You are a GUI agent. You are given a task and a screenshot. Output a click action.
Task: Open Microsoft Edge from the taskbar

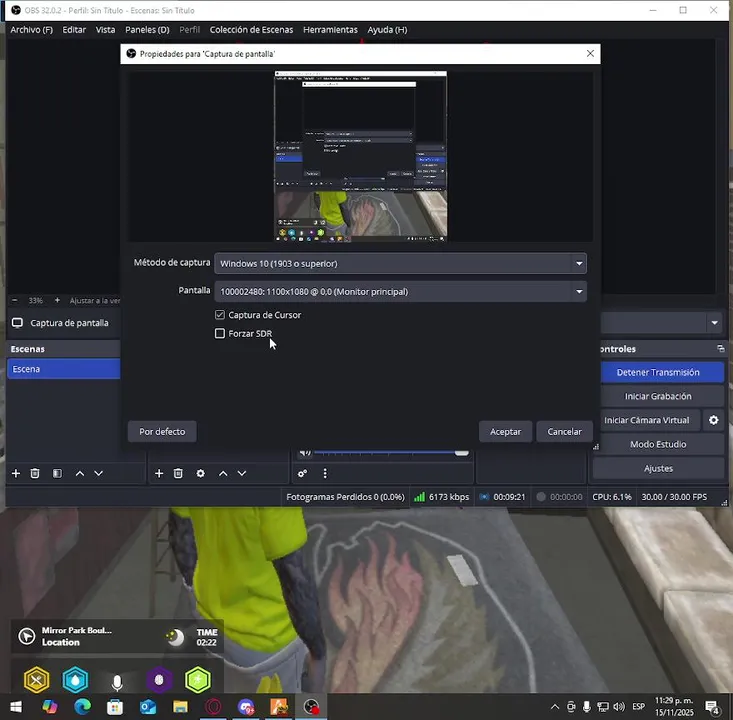pyautogui.click(x=83, y=706)
